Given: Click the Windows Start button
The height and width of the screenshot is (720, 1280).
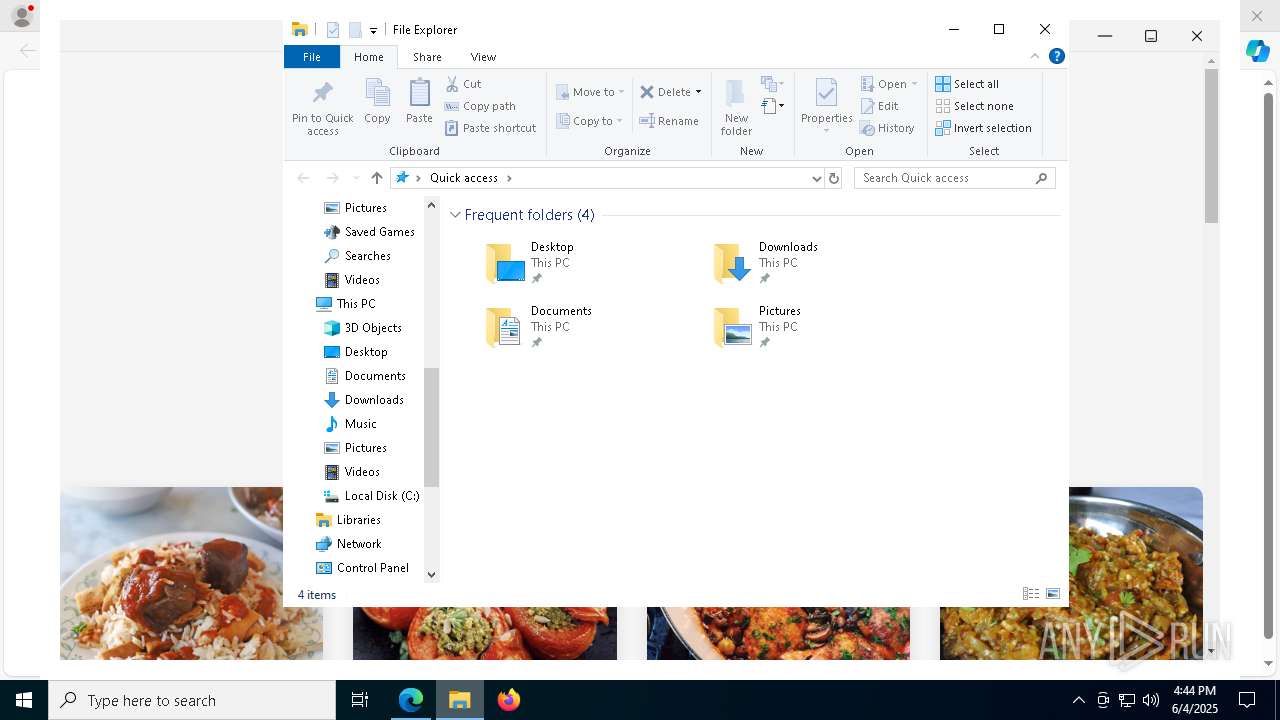Looking at the screenshot, I should (x=24, y=700).
